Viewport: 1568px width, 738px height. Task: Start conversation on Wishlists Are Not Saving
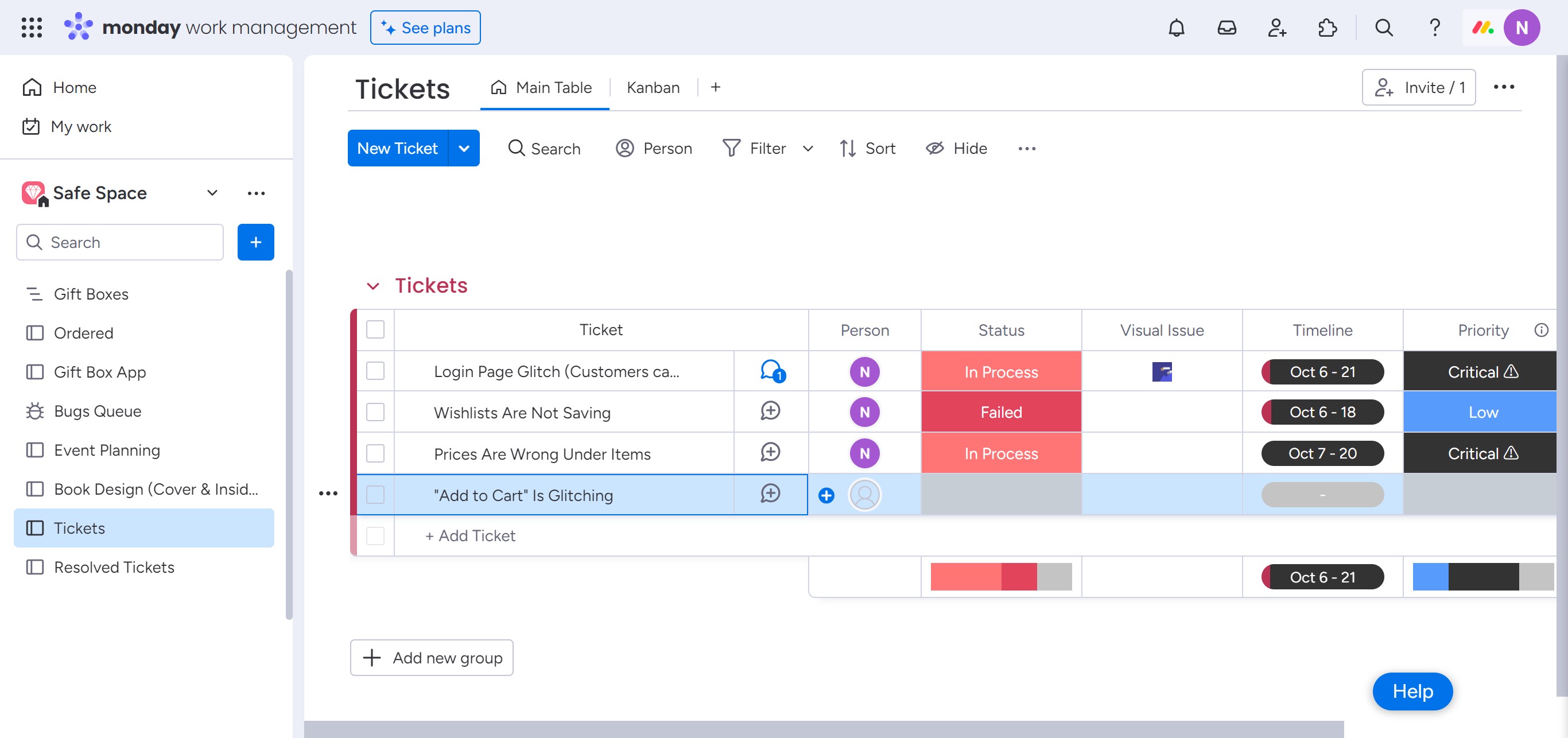770,411
